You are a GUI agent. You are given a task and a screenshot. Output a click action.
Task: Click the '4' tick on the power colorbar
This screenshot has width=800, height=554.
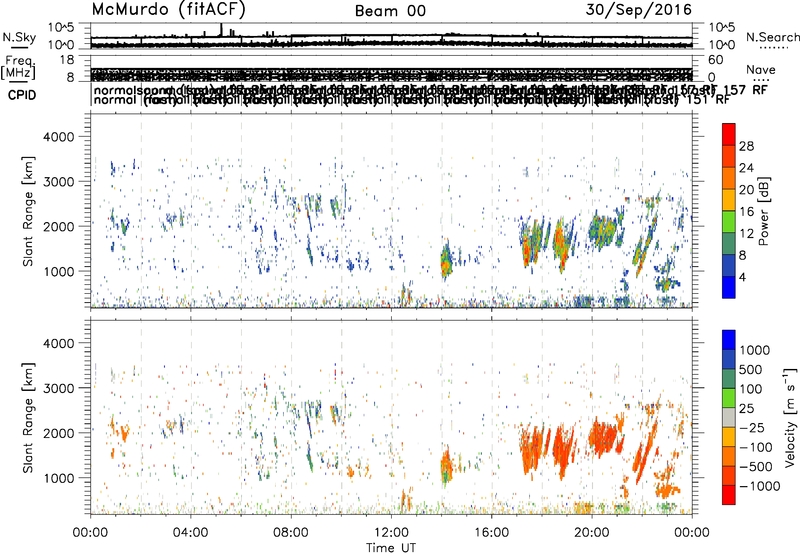tap(742, 277)
